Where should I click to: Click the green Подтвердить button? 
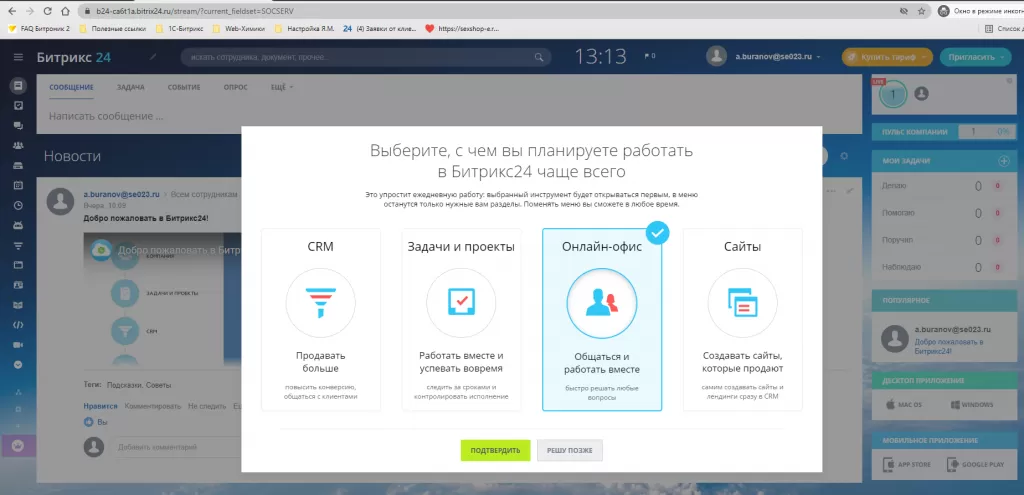[x=496, y=450]
